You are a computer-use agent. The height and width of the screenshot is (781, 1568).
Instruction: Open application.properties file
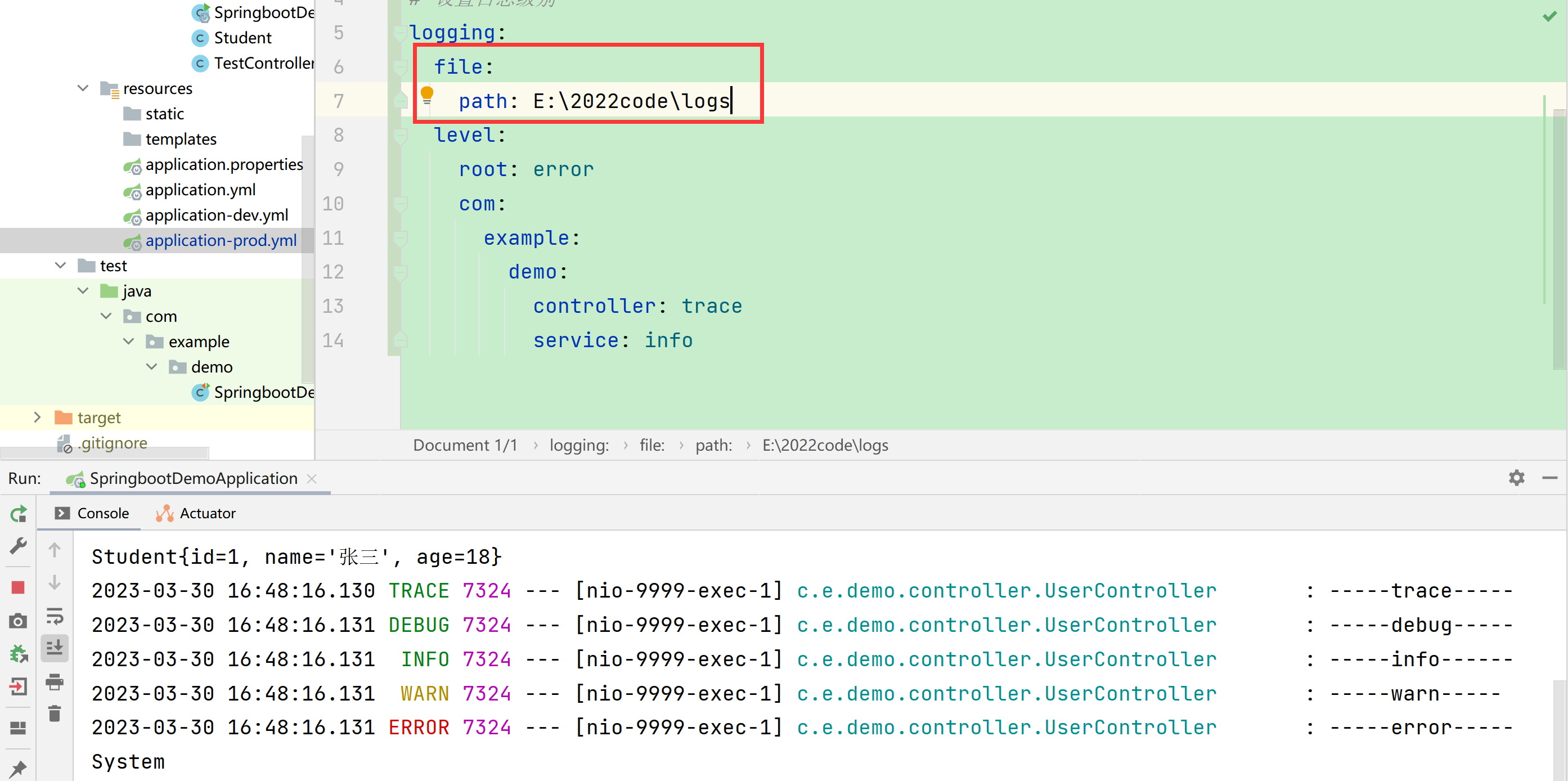tap(213, 164)
